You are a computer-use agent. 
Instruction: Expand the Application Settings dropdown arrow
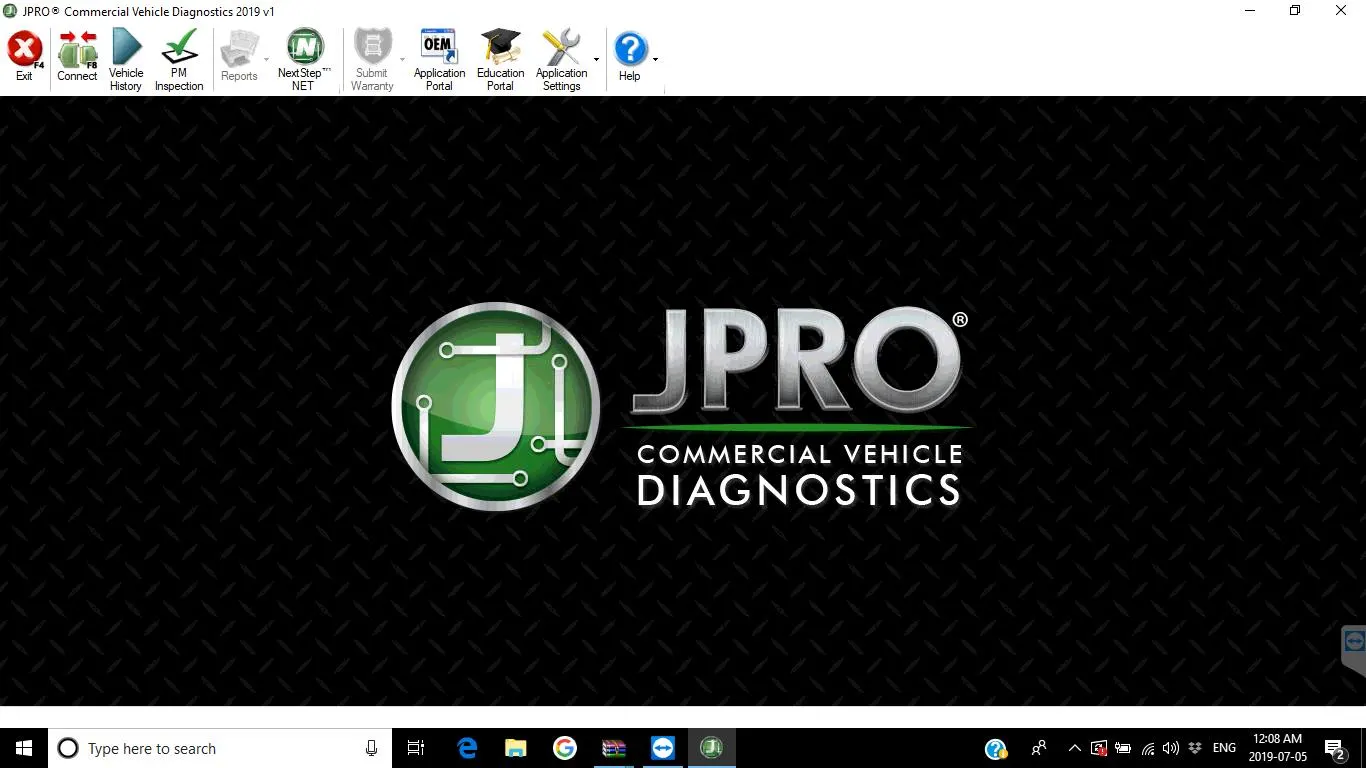(596, 60)
